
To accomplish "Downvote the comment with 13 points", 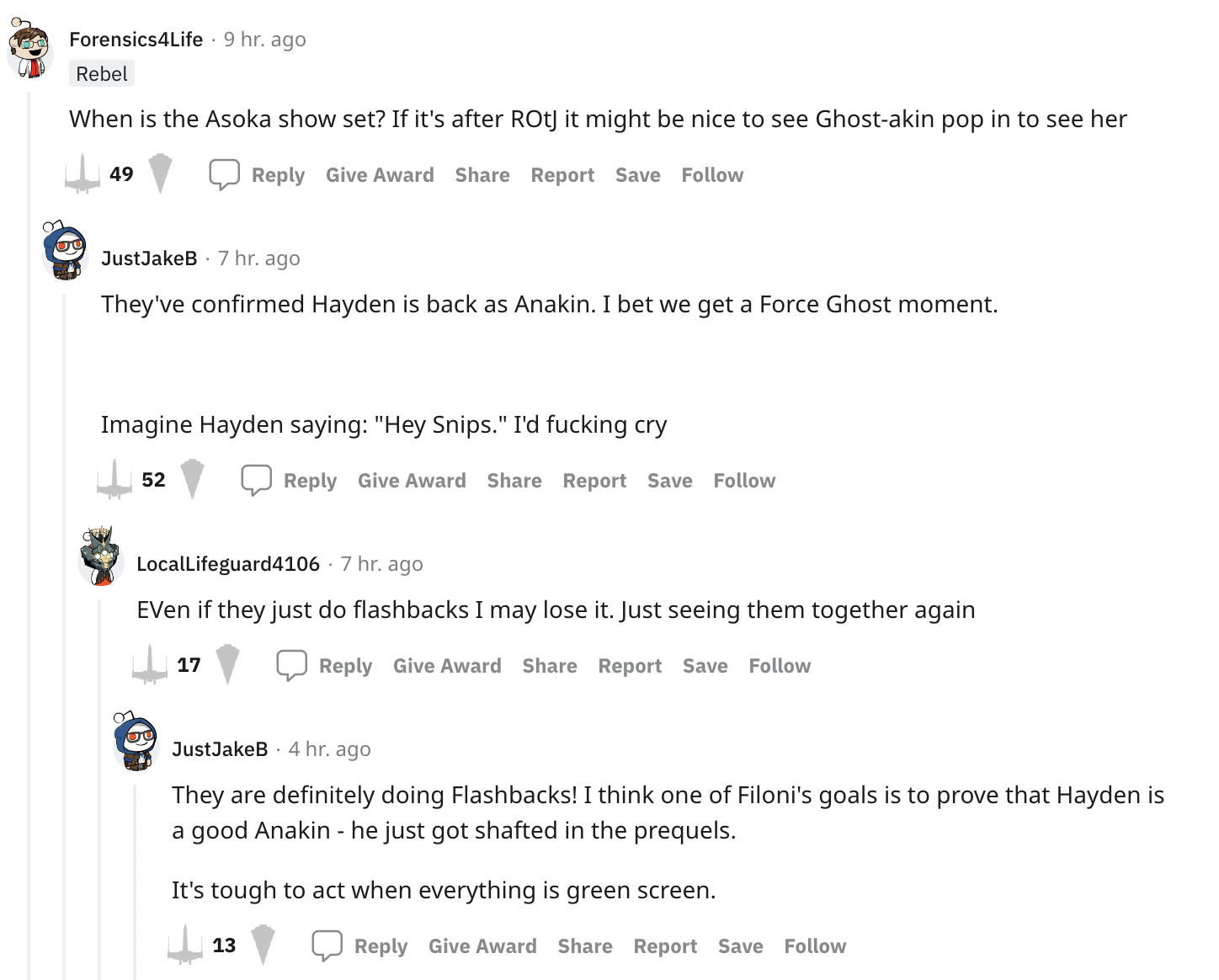I will tap(263, 945).
